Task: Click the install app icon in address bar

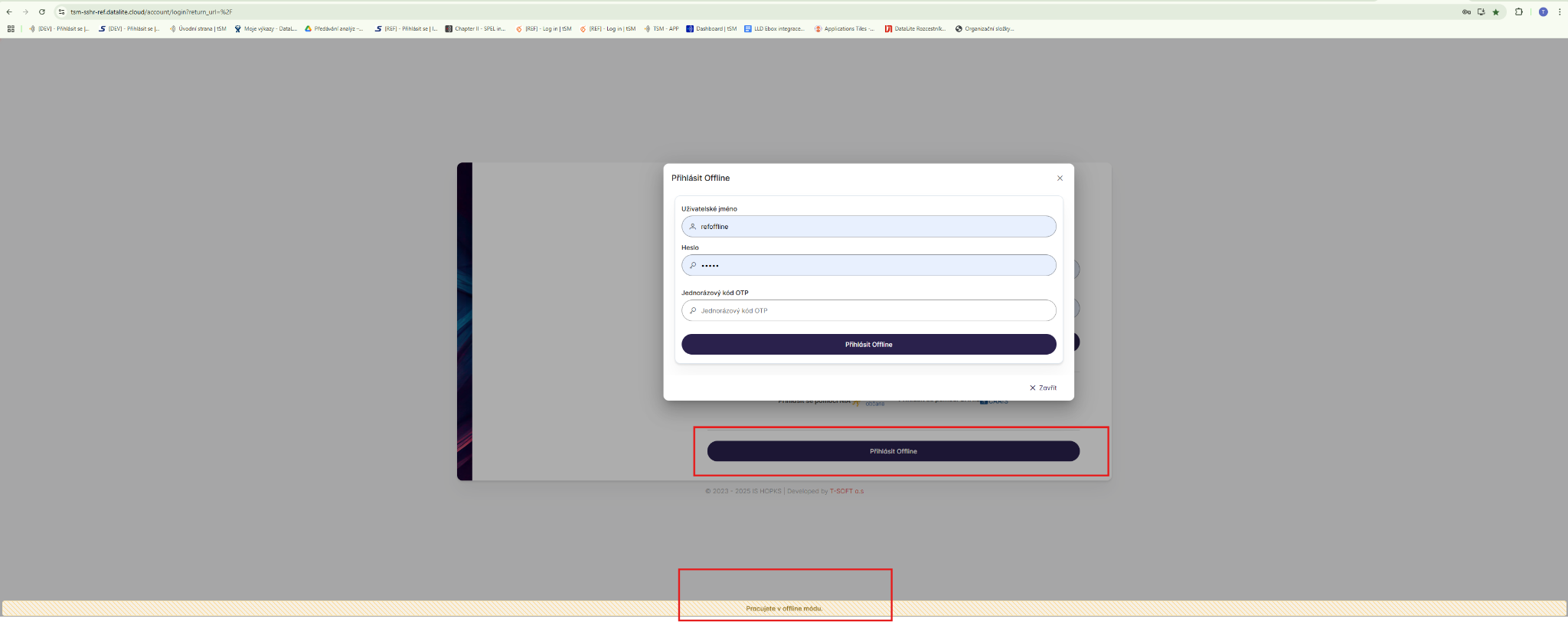Action: [x=1481, y=12]
